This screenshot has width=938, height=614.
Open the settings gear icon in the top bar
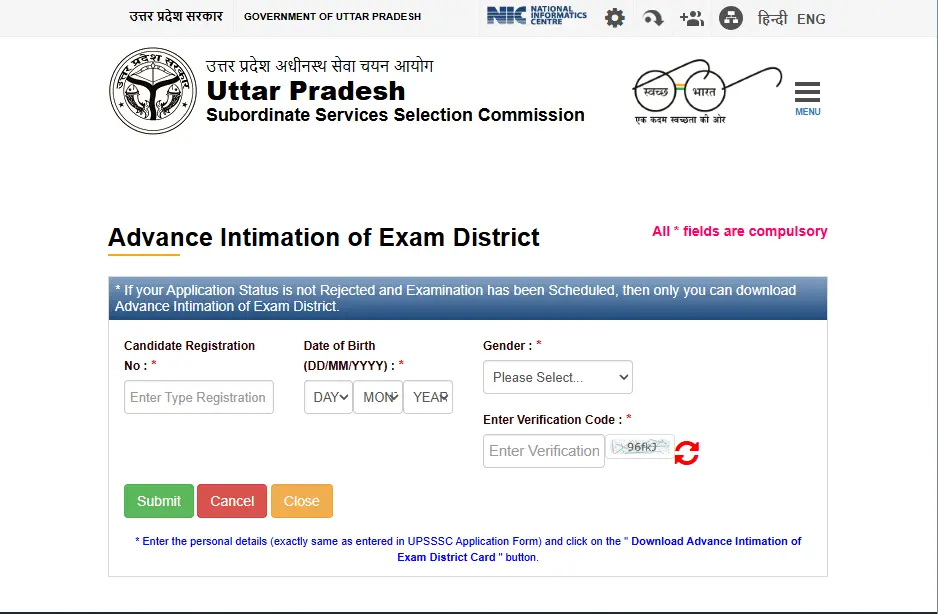point(614,18)
